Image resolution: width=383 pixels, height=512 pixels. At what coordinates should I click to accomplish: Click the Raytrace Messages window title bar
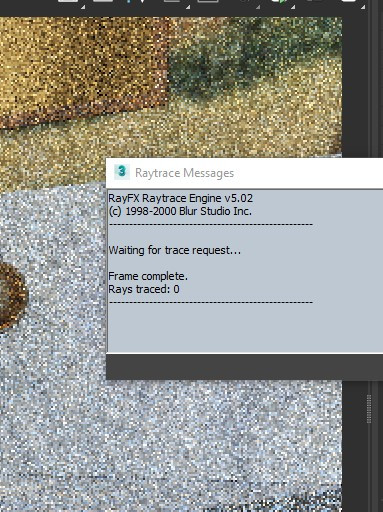click(x=245, y=173)
